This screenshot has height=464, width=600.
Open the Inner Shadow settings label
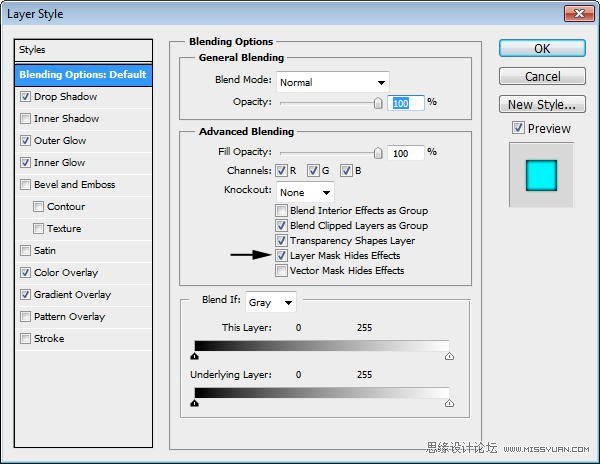[x=67, y=119]
